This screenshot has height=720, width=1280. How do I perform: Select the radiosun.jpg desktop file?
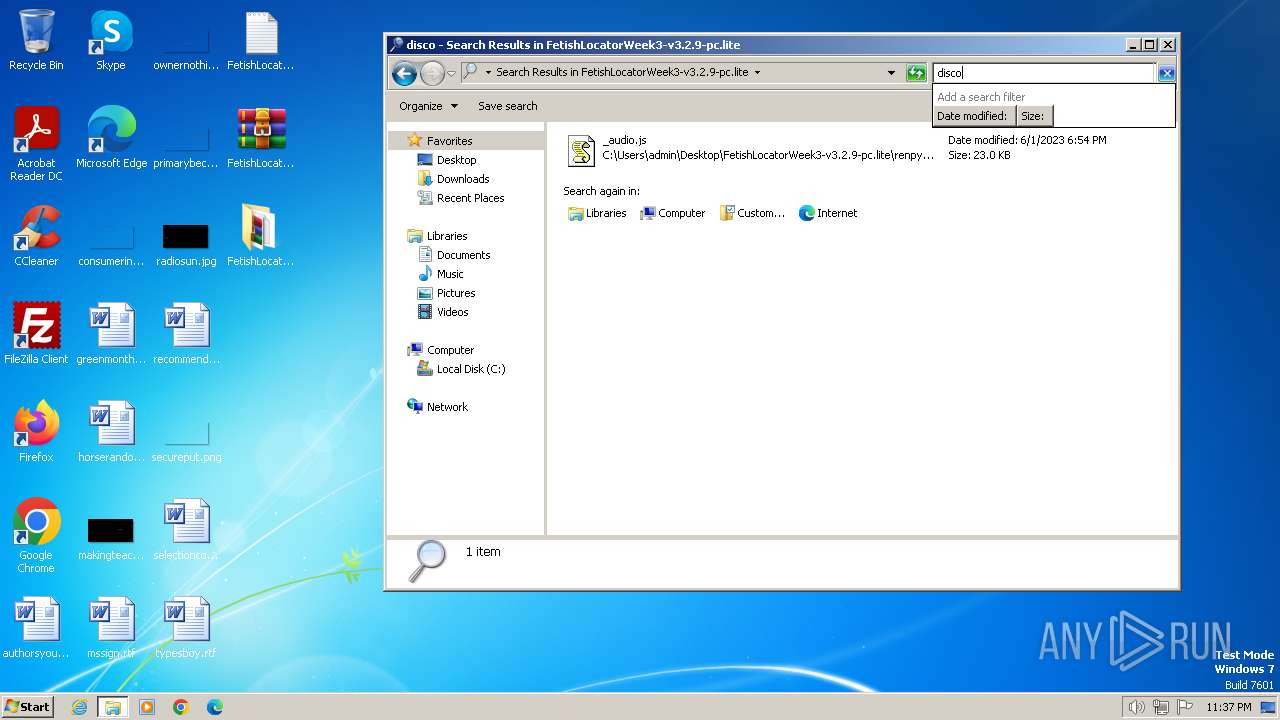pyautogui.click(x=186, y=245)
